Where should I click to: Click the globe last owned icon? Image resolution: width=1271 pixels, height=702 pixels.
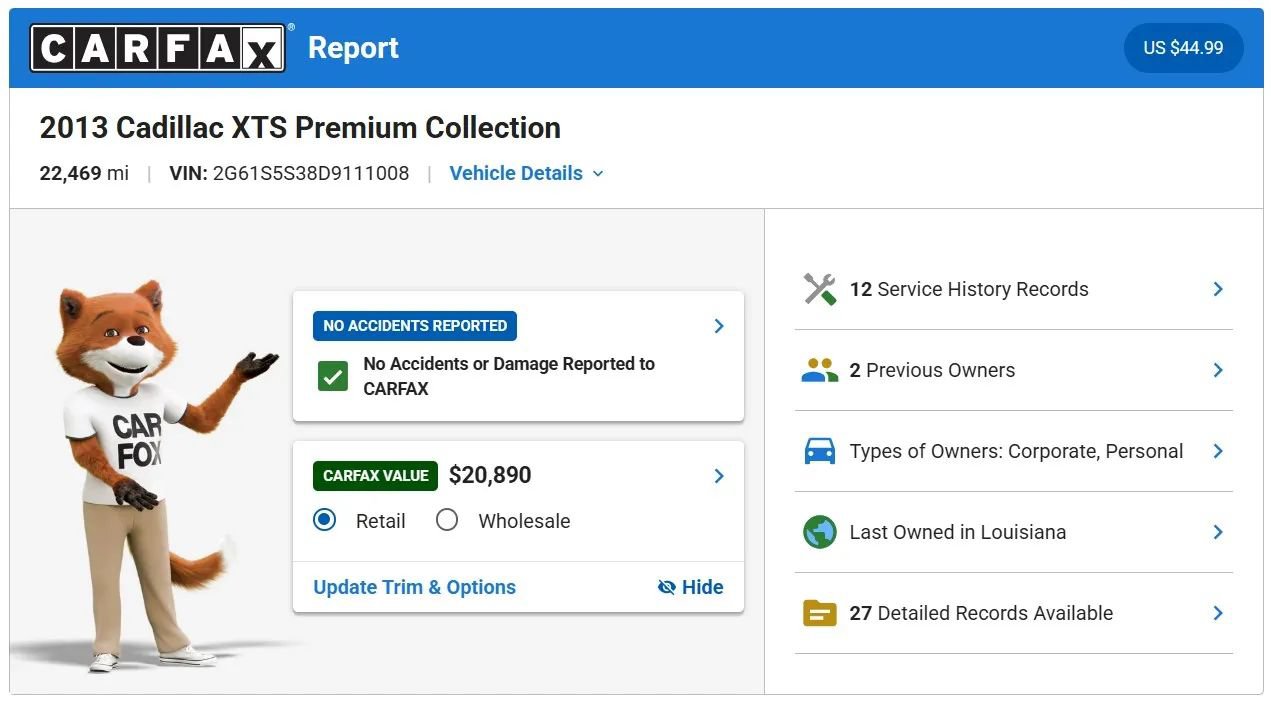tap(820, 532)
